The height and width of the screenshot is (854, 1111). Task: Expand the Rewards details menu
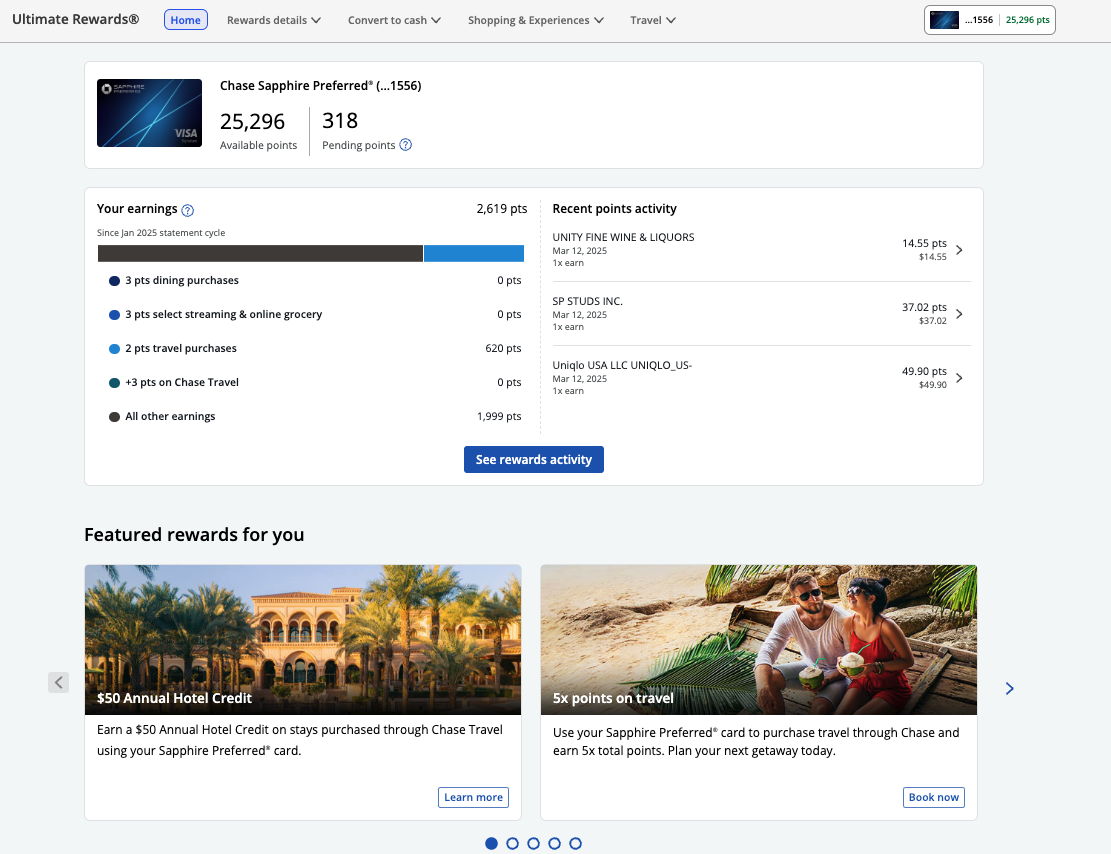(274, 20)
